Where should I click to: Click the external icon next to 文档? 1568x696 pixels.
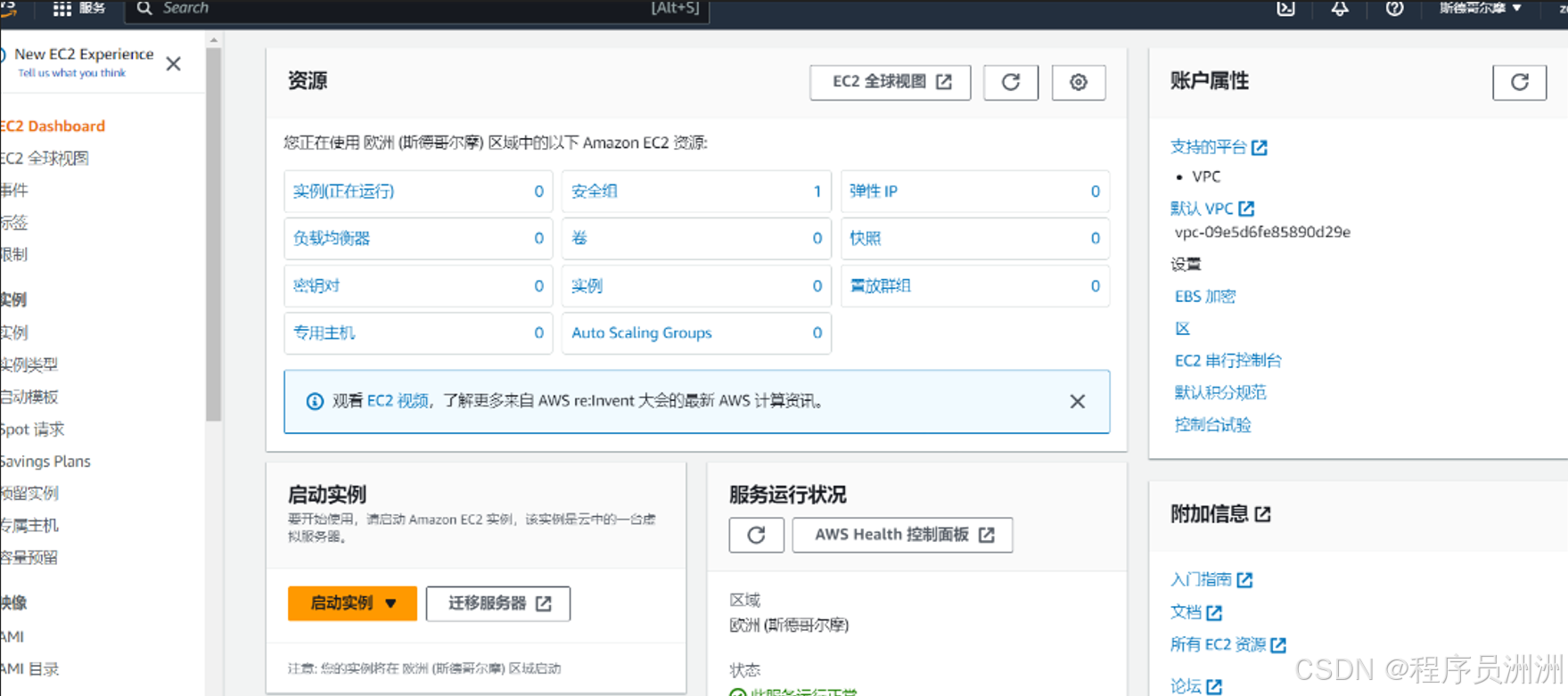1214,612
